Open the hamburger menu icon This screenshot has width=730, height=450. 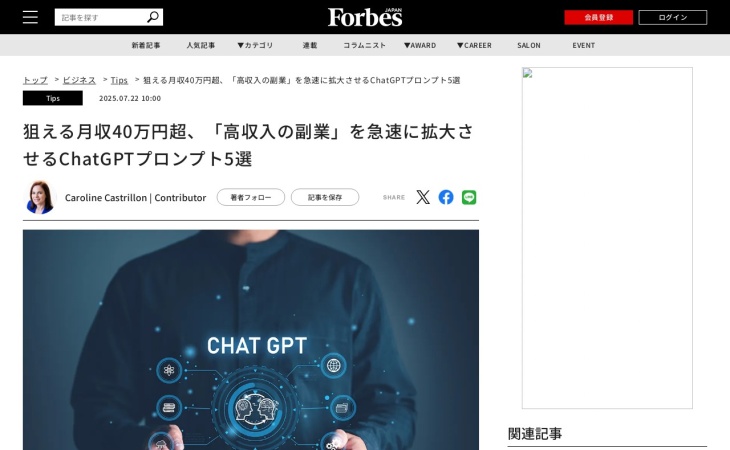(x=30, y=17)
